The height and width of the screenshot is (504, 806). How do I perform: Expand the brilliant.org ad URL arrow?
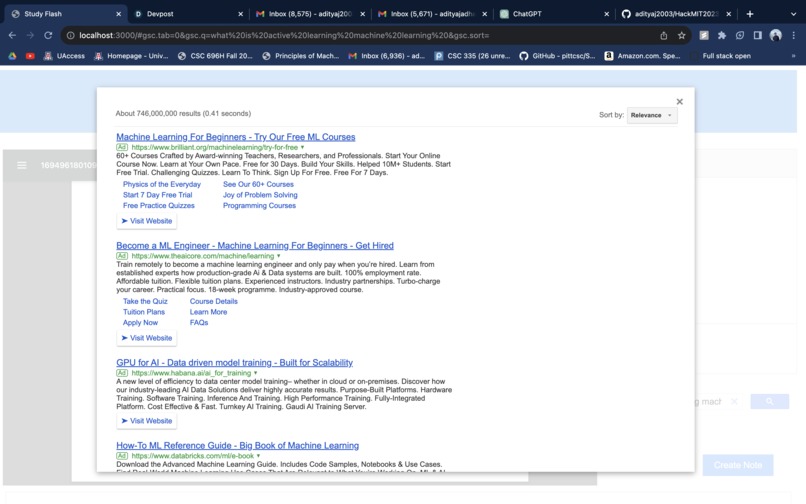point(302,147)
